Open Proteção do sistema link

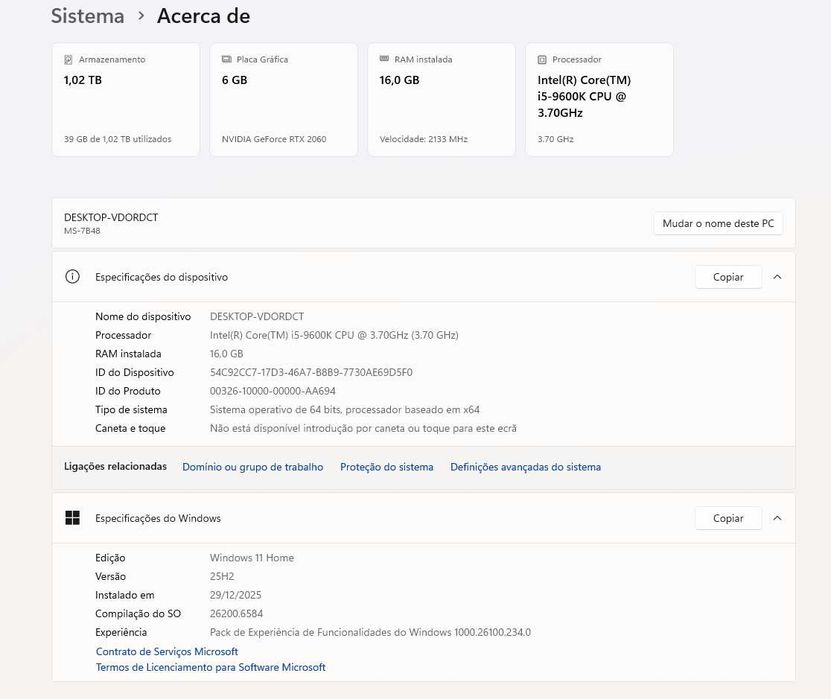[387, 467]
